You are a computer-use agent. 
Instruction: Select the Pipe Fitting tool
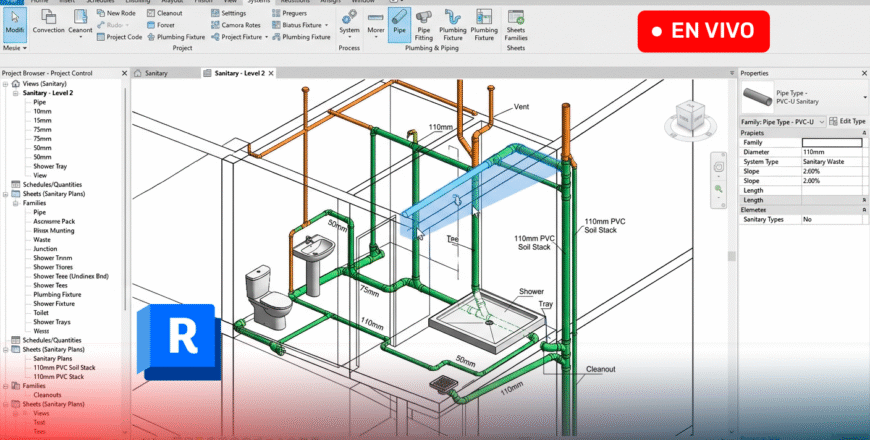coord(423,25)
